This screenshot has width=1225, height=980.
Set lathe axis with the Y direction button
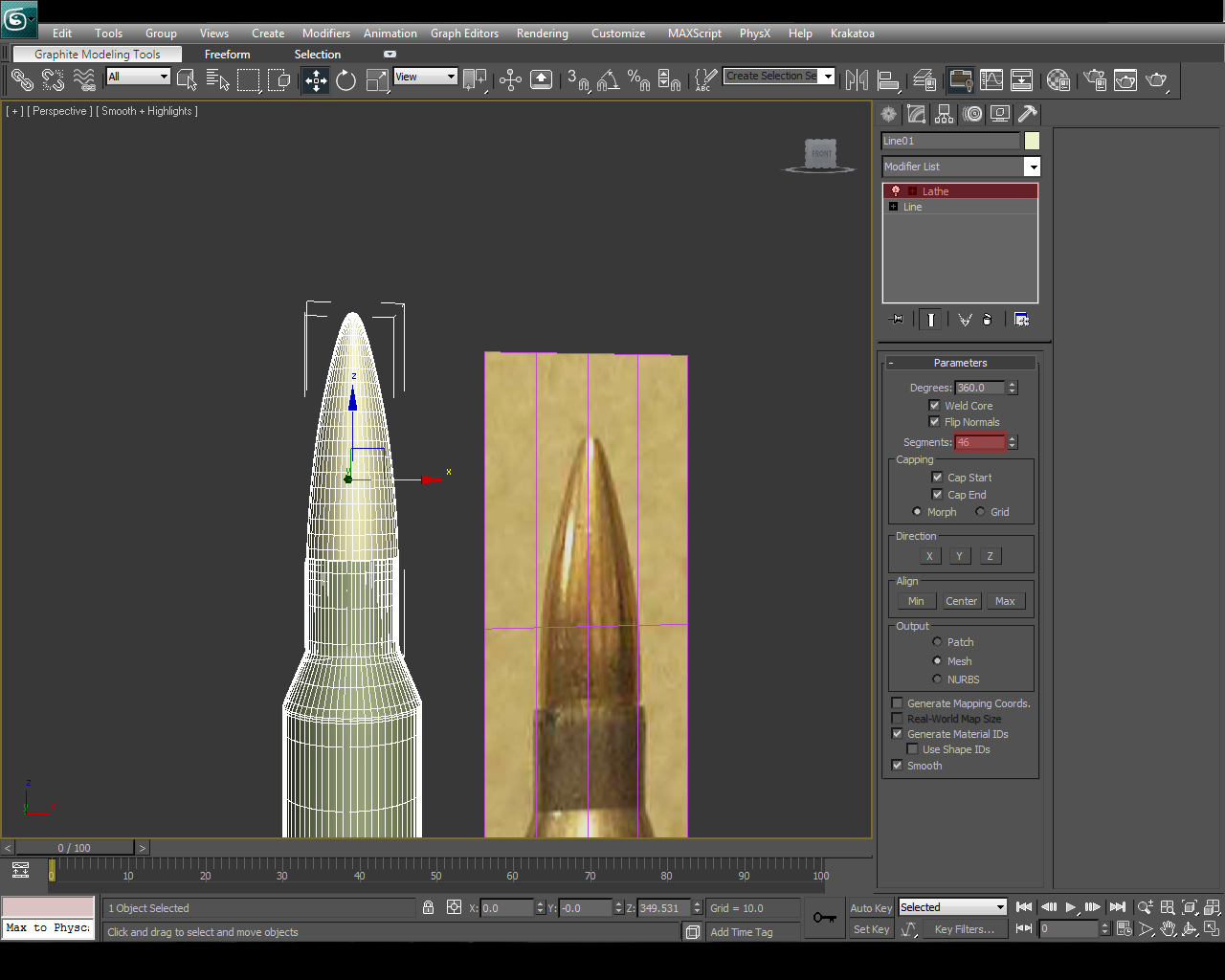[959, 555]
